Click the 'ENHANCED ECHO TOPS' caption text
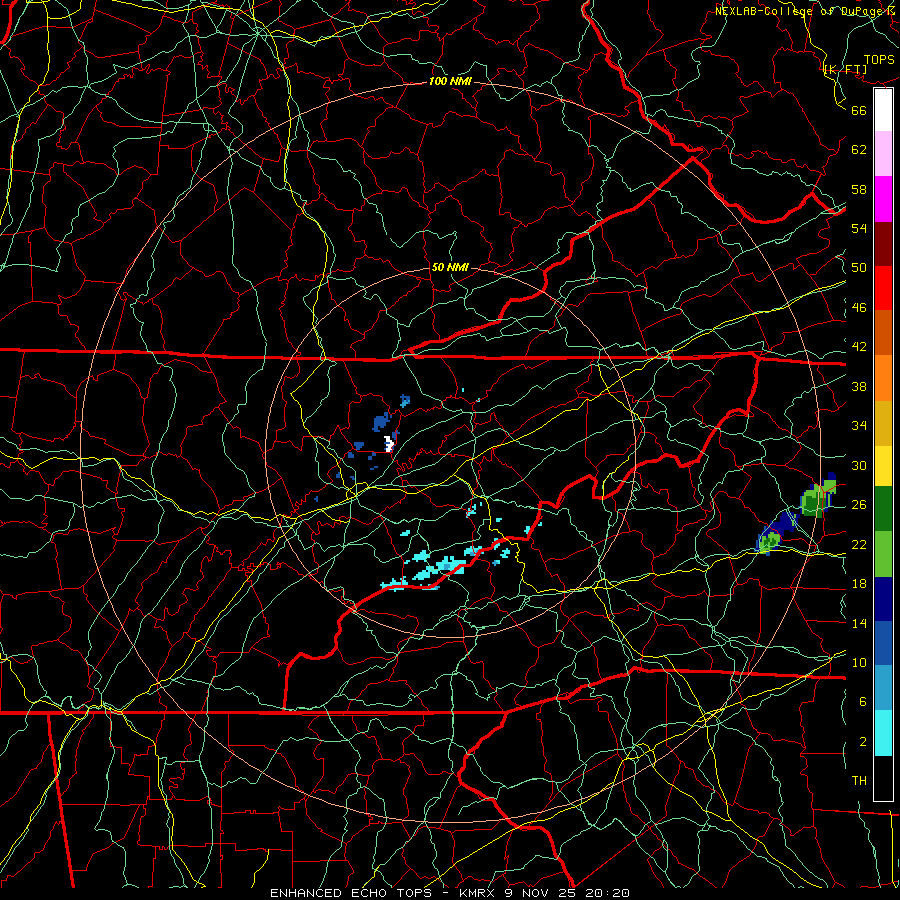 [x=351, y=893]
